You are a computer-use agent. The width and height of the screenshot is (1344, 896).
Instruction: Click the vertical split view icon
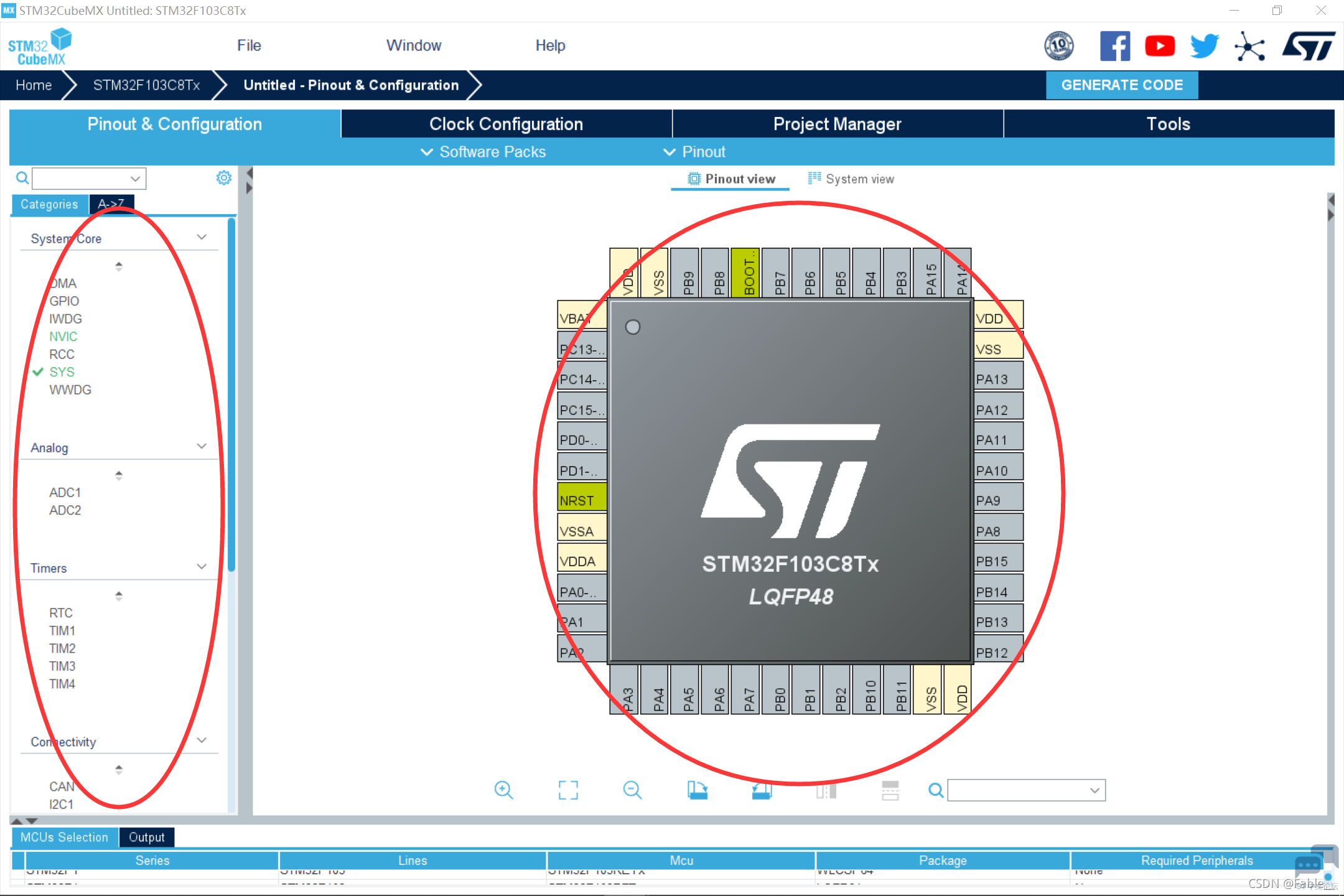point(890,790)
